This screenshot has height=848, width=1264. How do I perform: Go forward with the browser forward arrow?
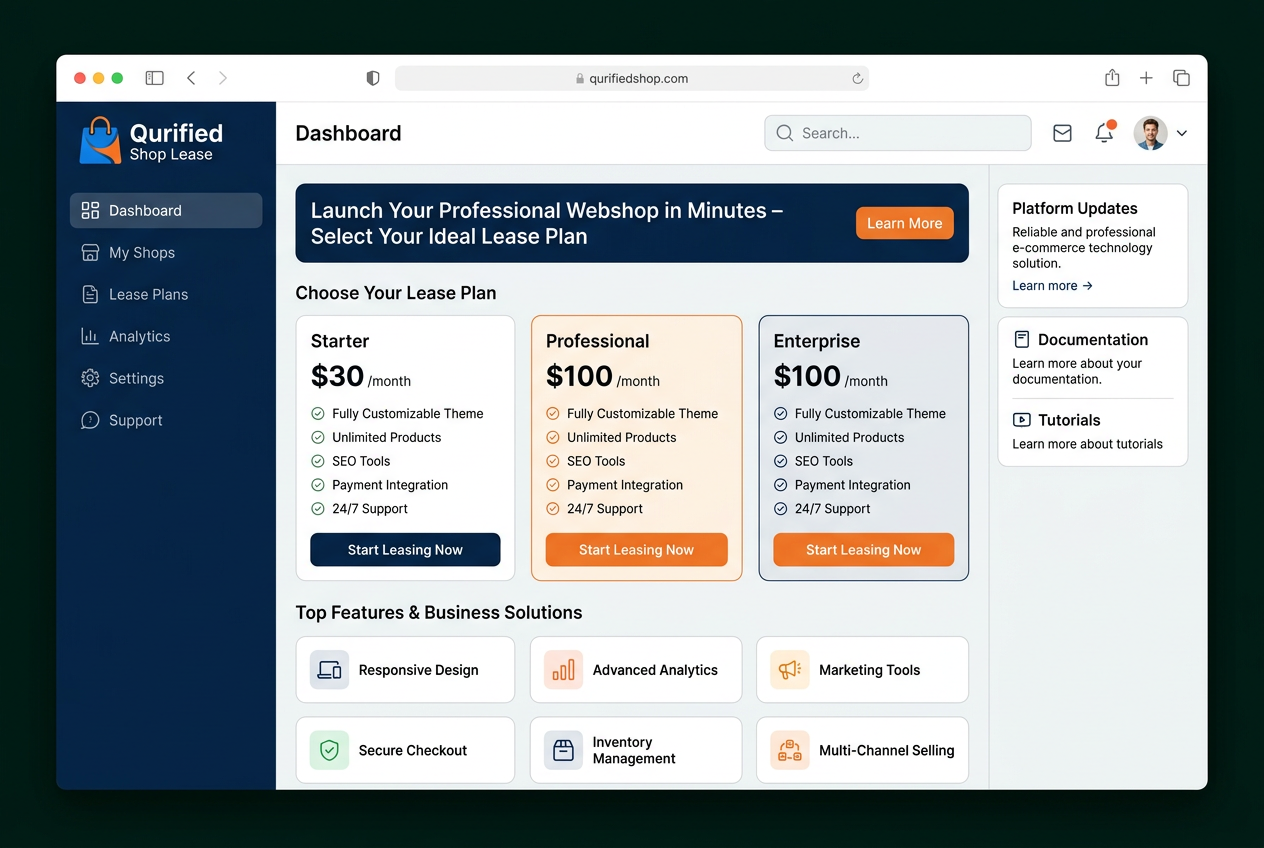(x=222, y=78)
